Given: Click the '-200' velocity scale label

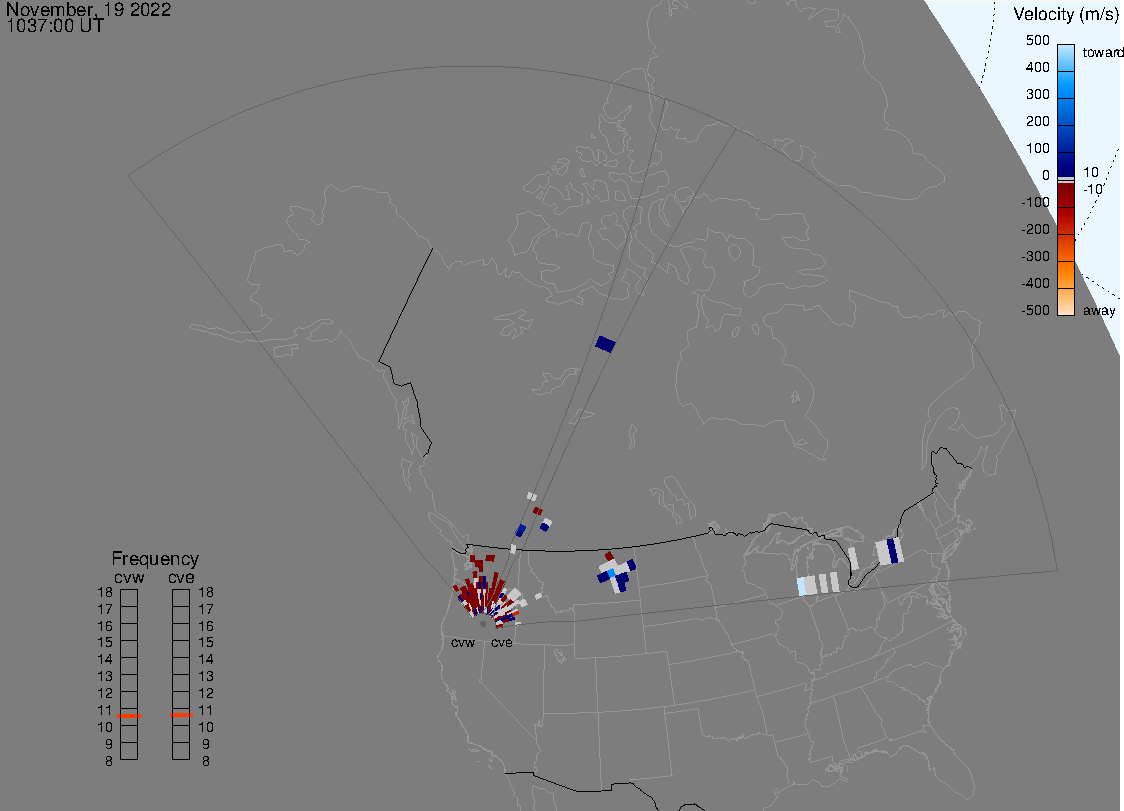Looking at the screenshot, I should pyautogui.click(x=1035, y=229).
